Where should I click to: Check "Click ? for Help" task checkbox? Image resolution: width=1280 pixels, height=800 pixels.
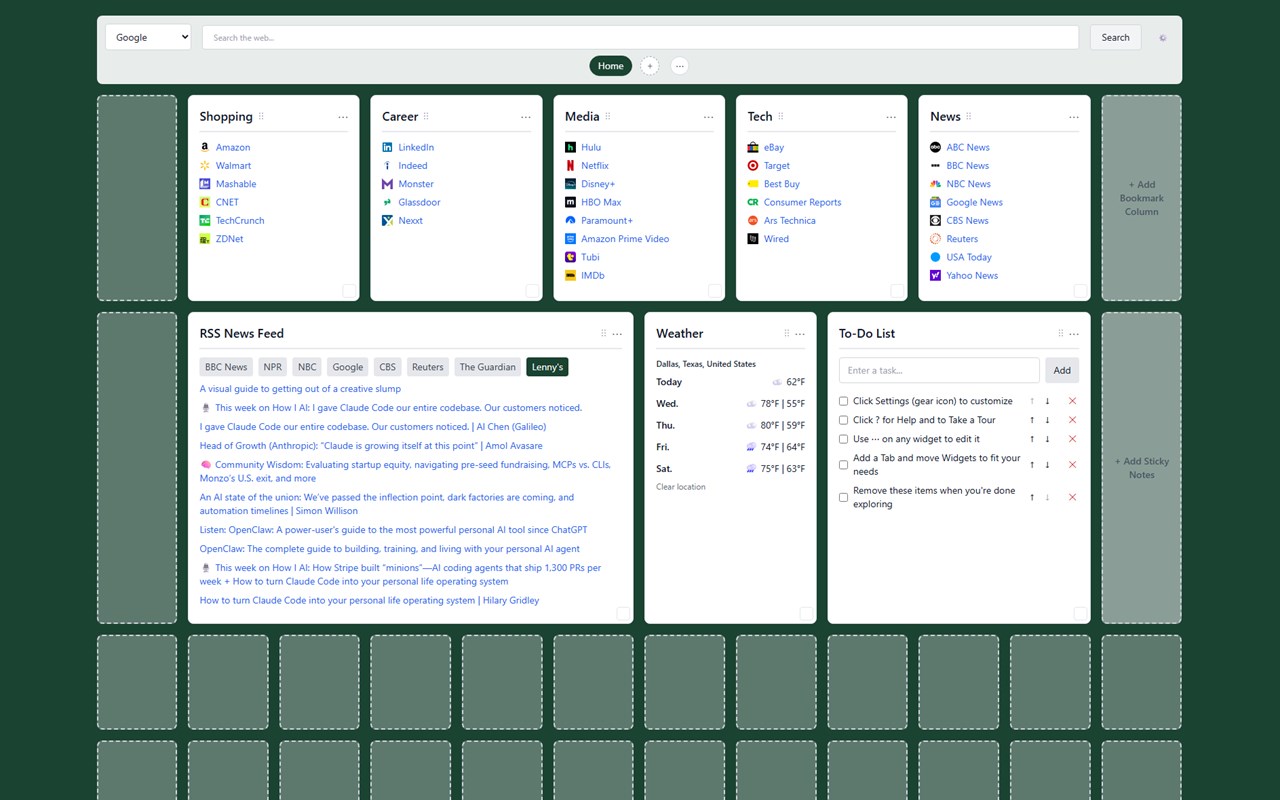pos(844,420)
